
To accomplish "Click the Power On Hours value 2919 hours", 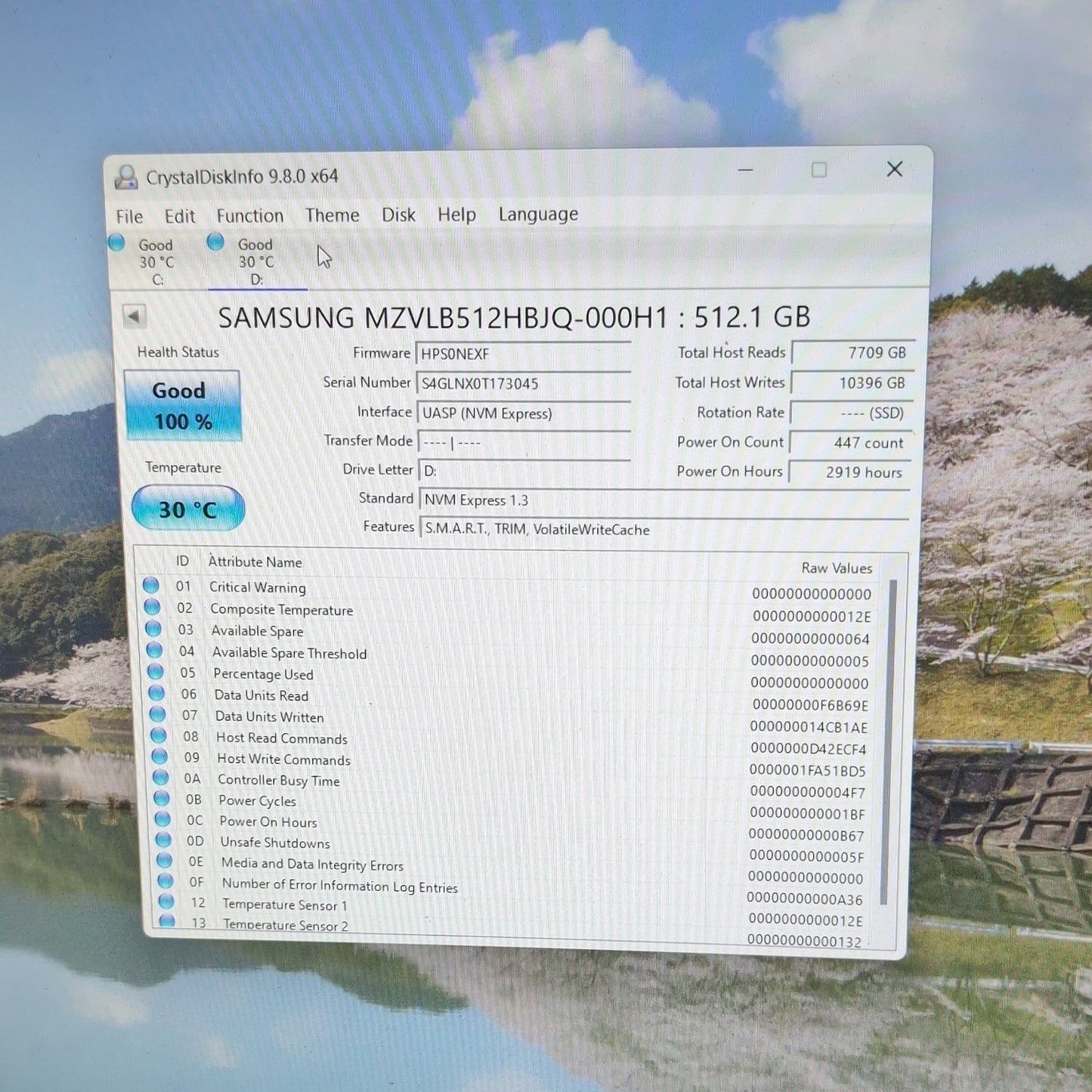I will [x=849, y=472].
